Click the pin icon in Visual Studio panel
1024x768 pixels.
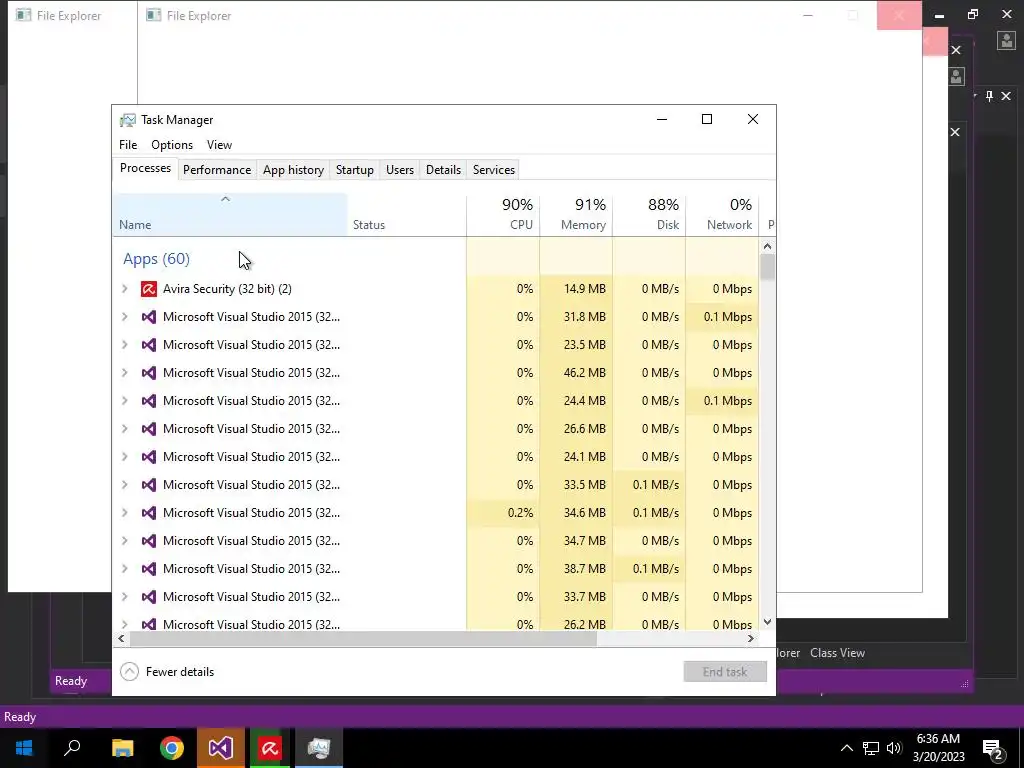pos(989,97)
